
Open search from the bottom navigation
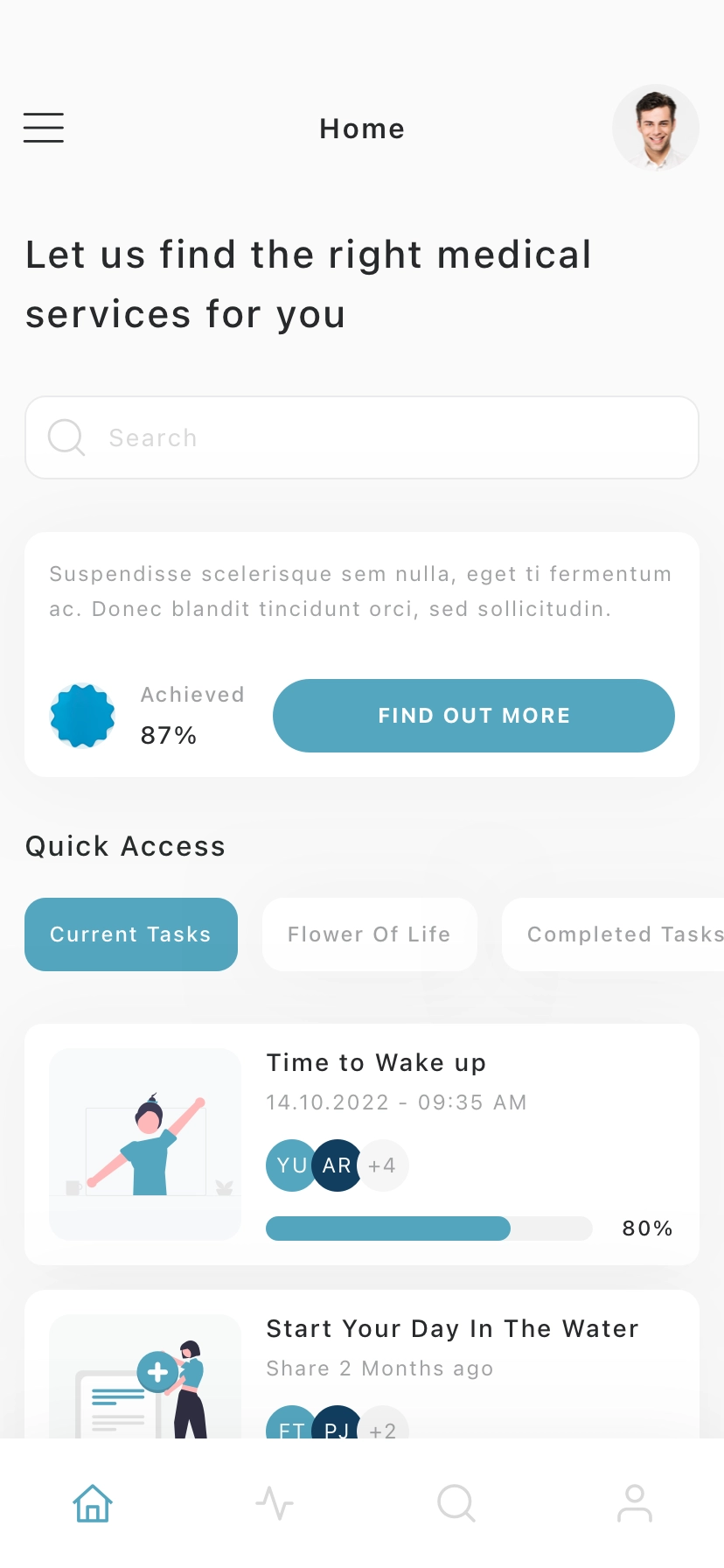click(x=456, y=1504)
